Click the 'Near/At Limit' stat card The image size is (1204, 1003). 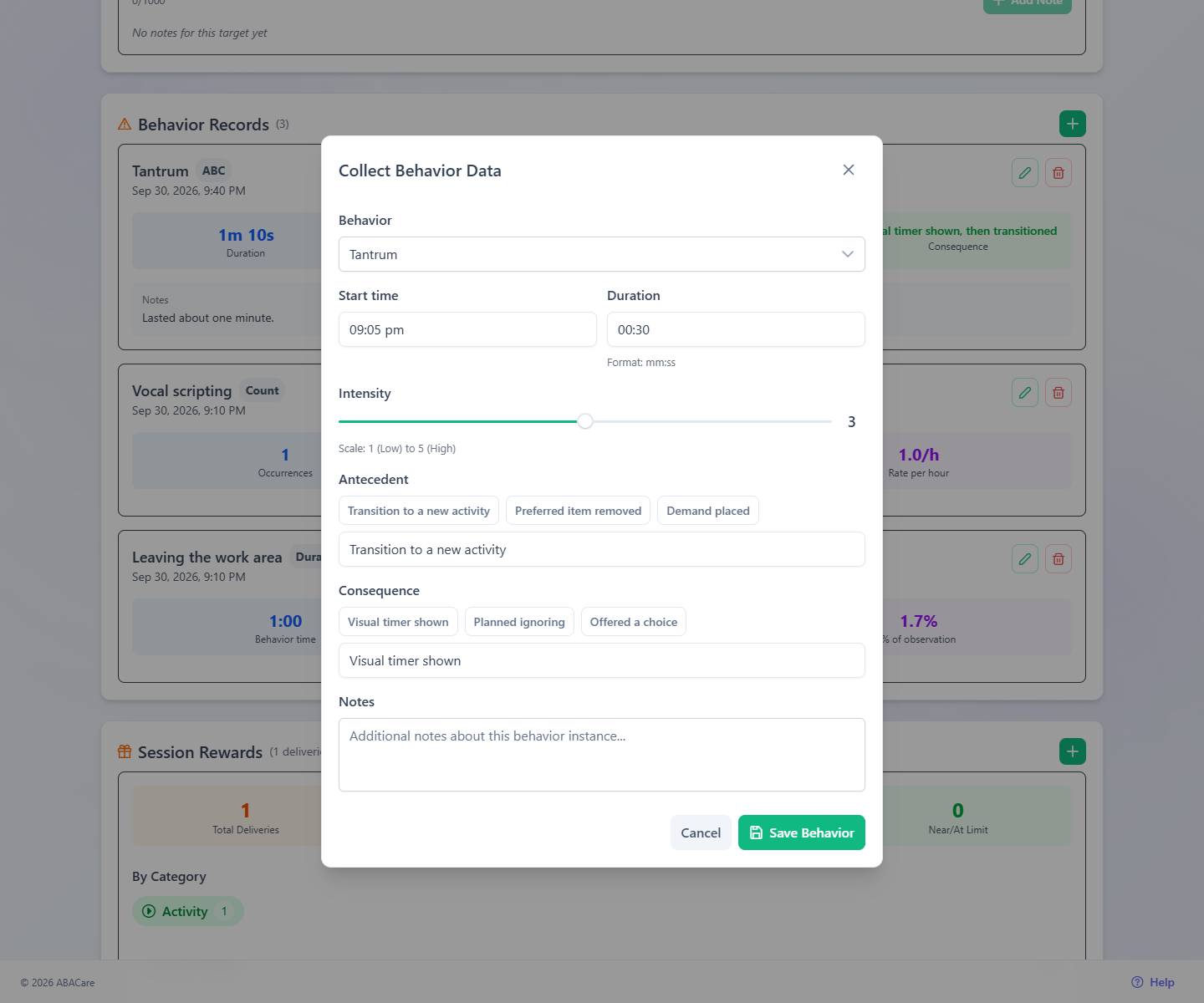(x=958, y=816)
